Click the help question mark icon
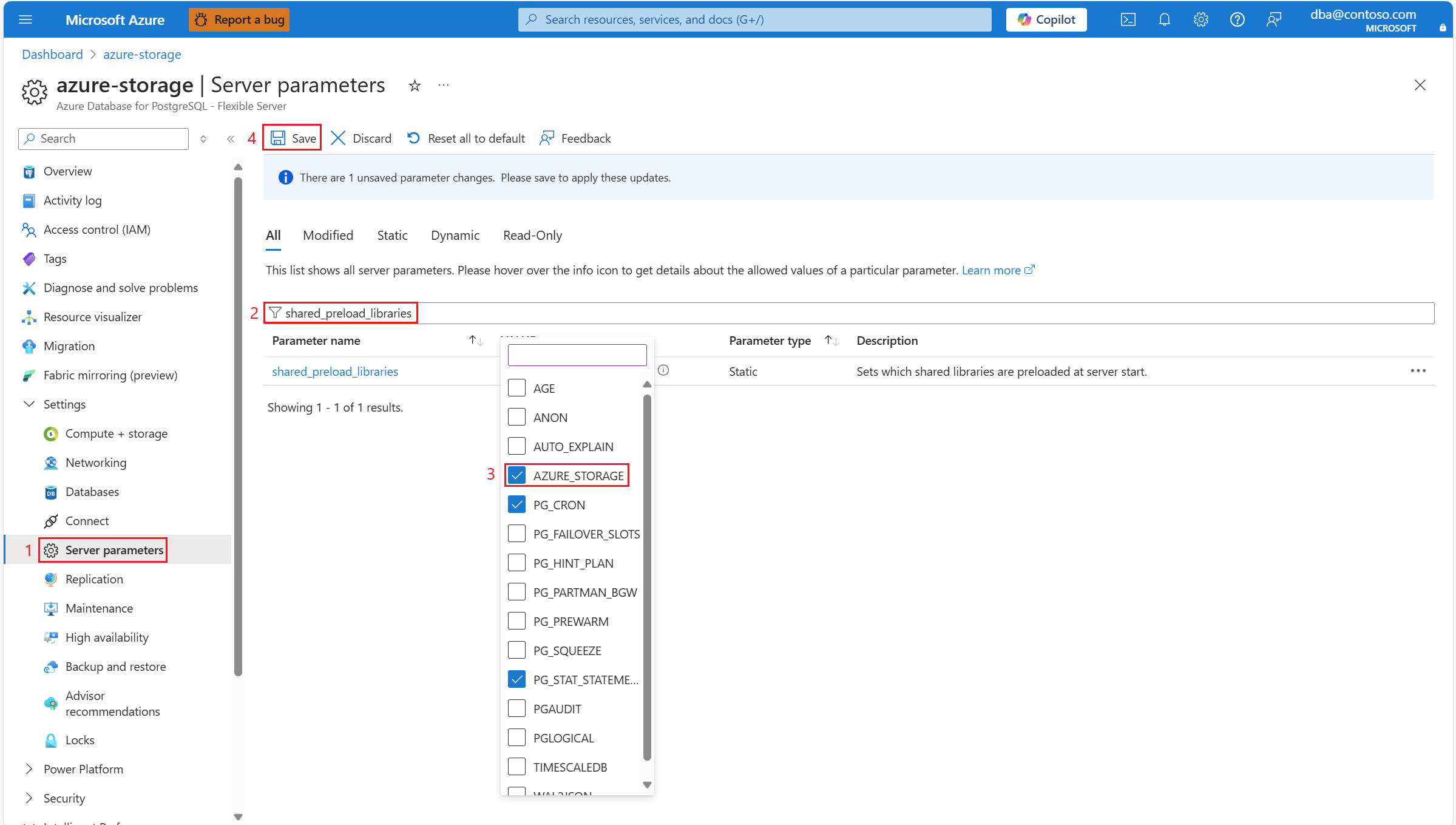Viewport: 1456px width, 825px height. [x=1237, y=19]
